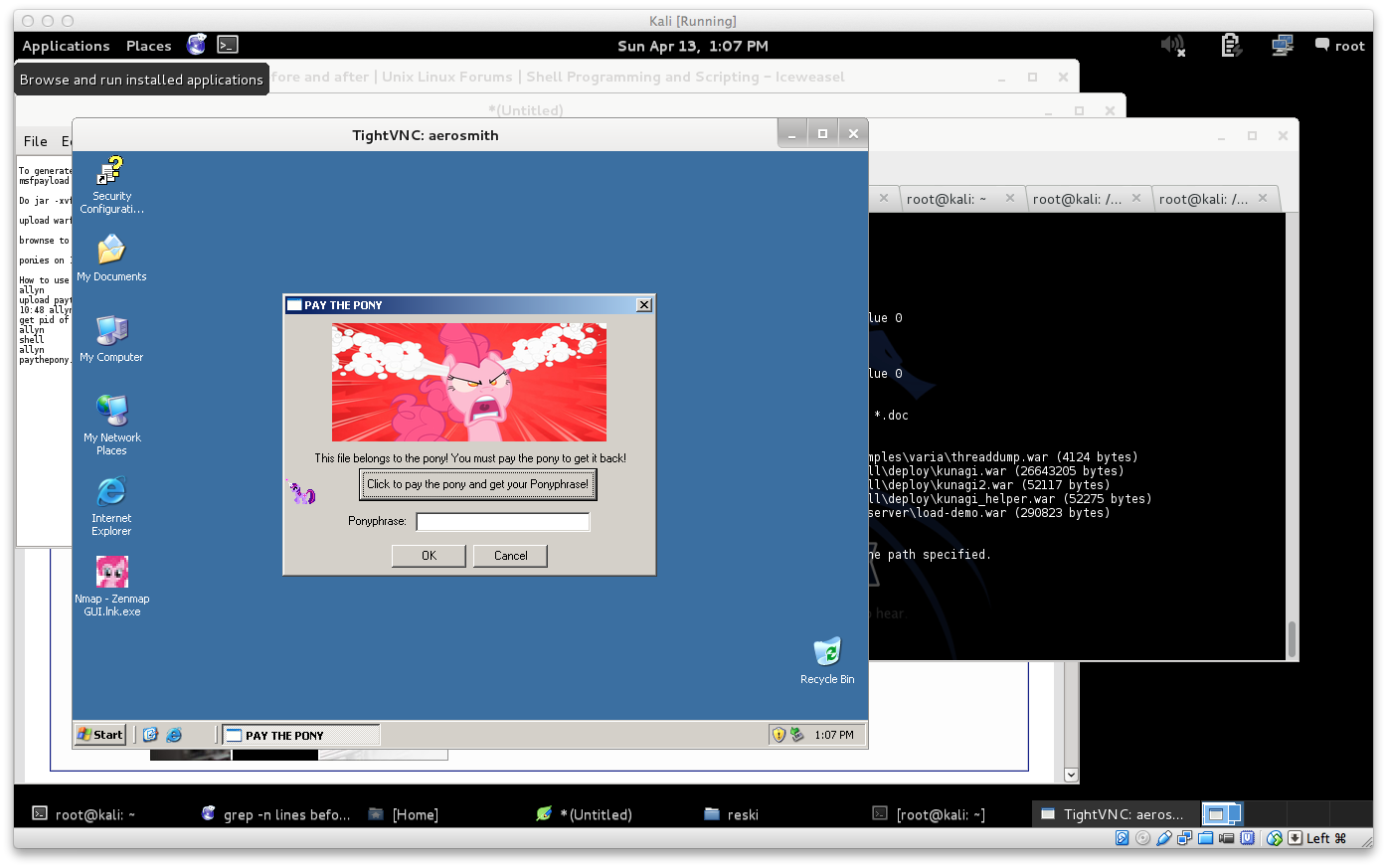Launch Iceweasel from the Kali top panel
Screen dimensions: 1387x868
coord(197,45)
